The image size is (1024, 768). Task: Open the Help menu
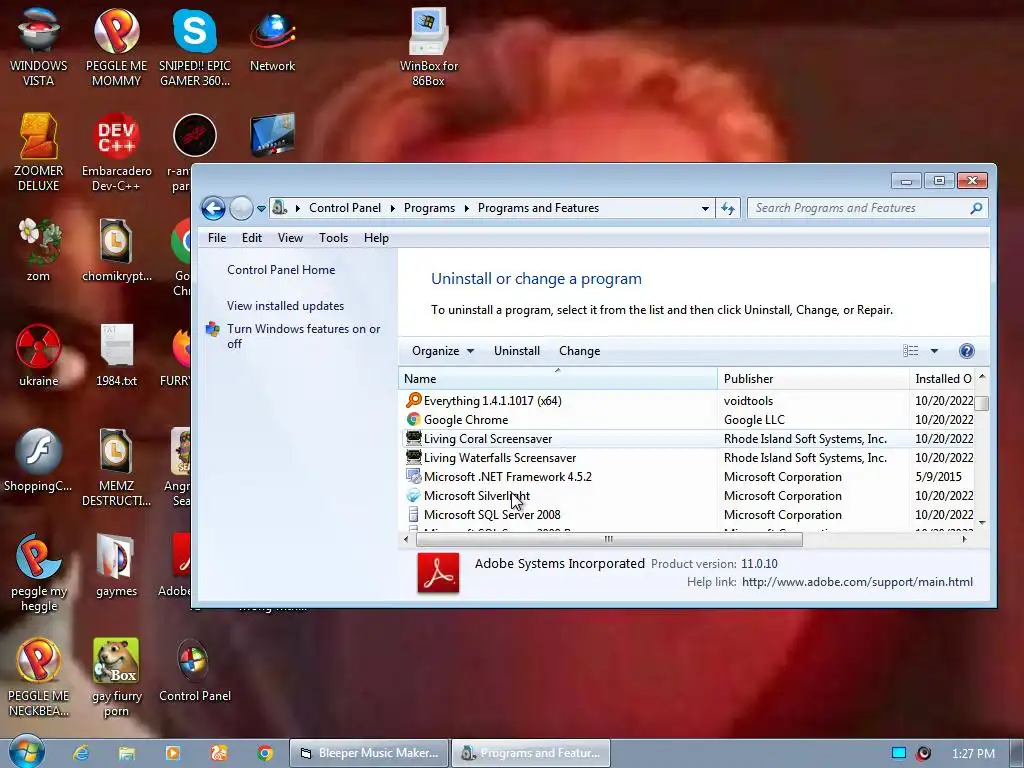[x=376, y=238]
